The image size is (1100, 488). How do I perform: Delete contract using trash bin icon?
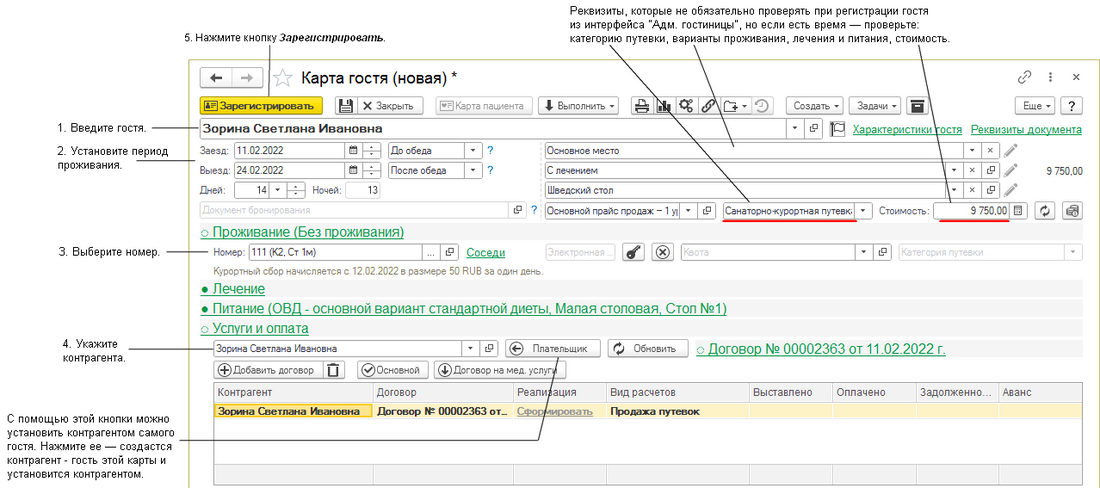(x=334, y=370)
